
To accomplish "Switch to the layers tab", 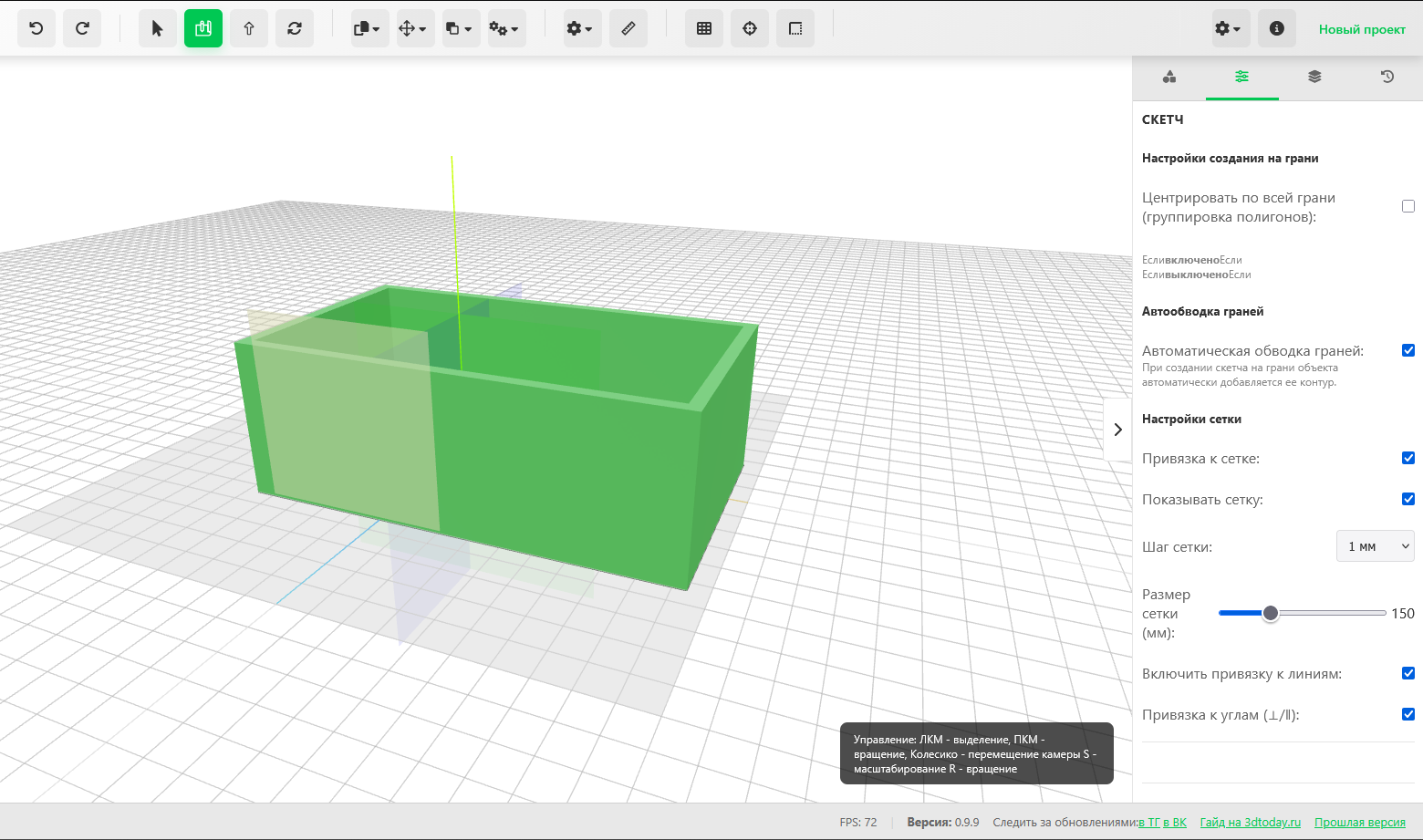I will 1314,77.
